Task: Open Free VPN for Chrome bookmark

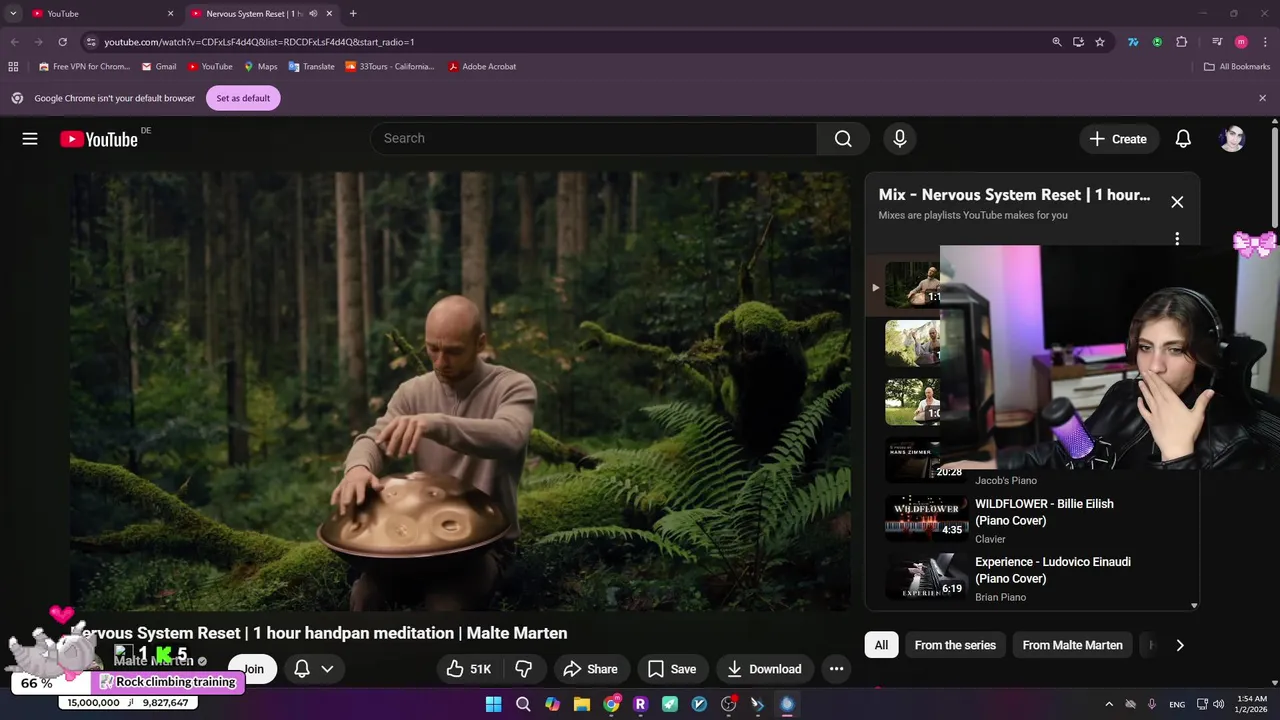Action: click(84, 67)
